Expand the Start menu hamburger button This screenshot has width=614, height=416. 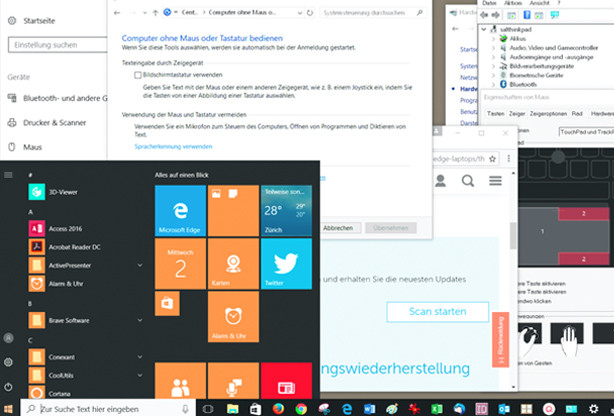tap(8, 175)
